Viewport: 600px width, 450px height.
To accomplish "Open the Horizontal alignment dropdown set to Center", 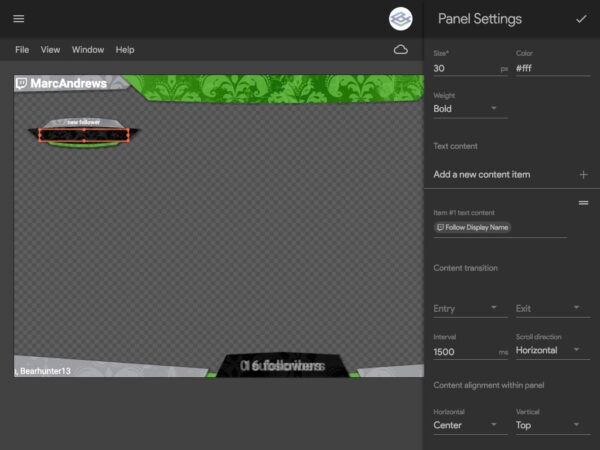I will point(470,425).
